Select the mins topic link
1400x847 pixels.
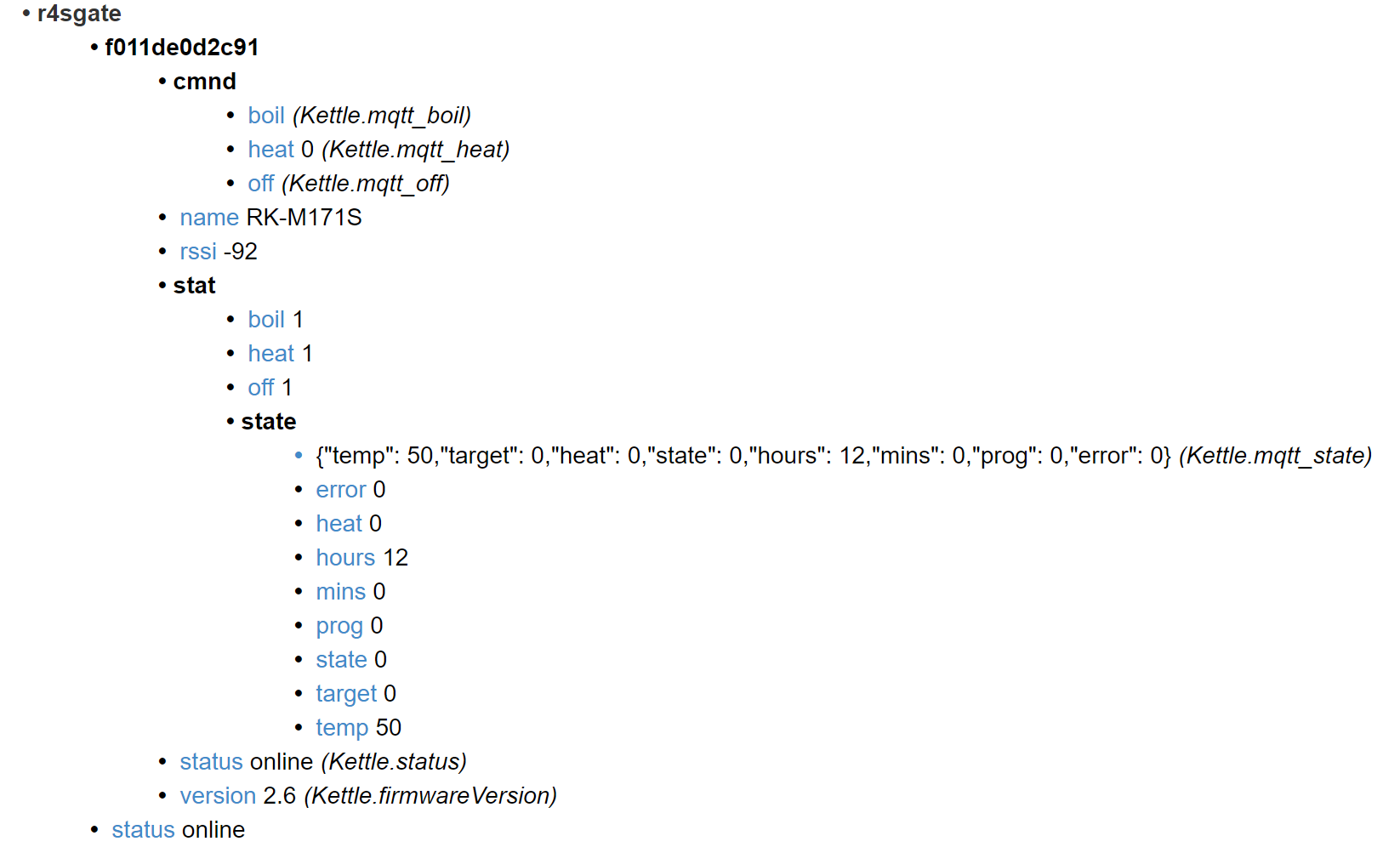point(340,592)
